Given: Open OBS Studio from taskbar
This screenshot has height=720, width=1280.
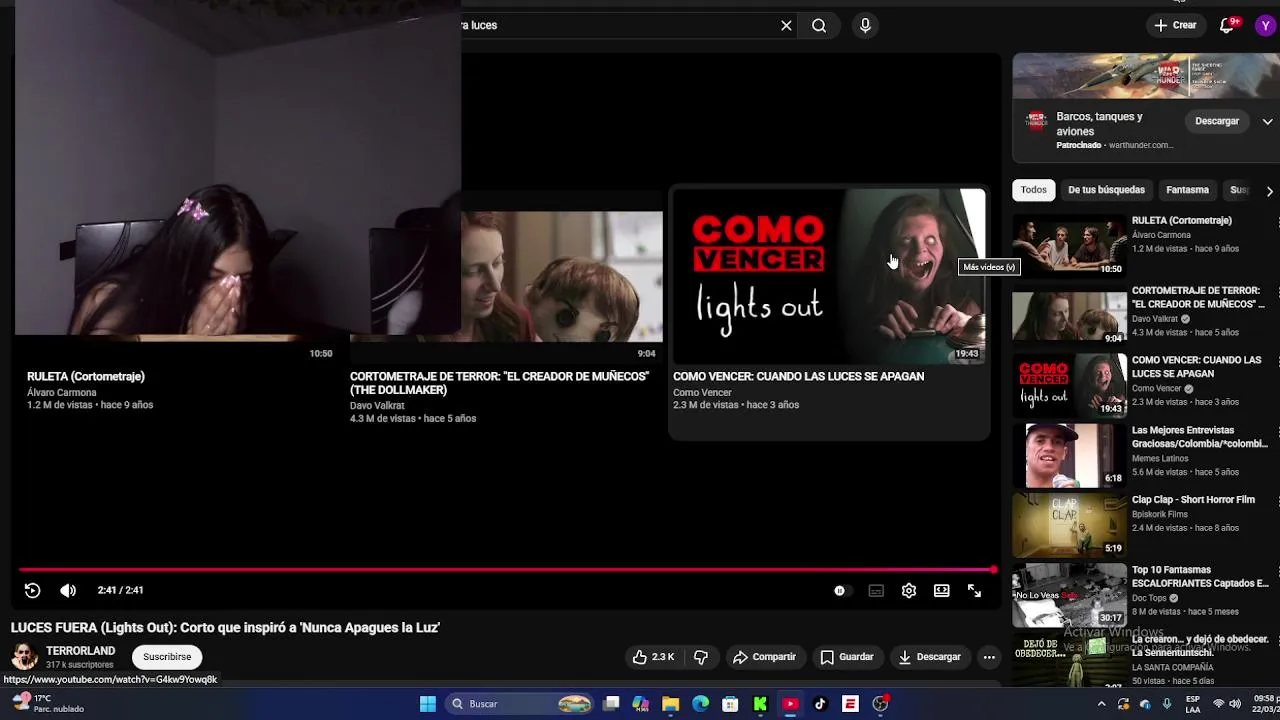Looking at the screenshot, I should click(880, 704).
